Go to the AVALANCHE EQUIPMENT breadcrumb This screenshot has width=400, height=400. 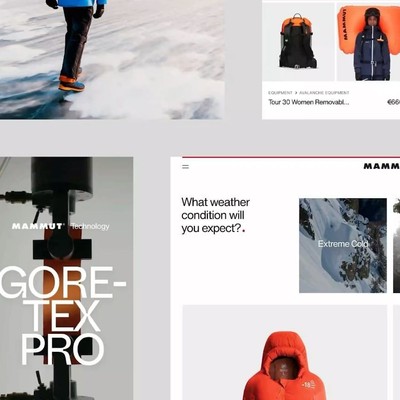(x=324, y=93)
